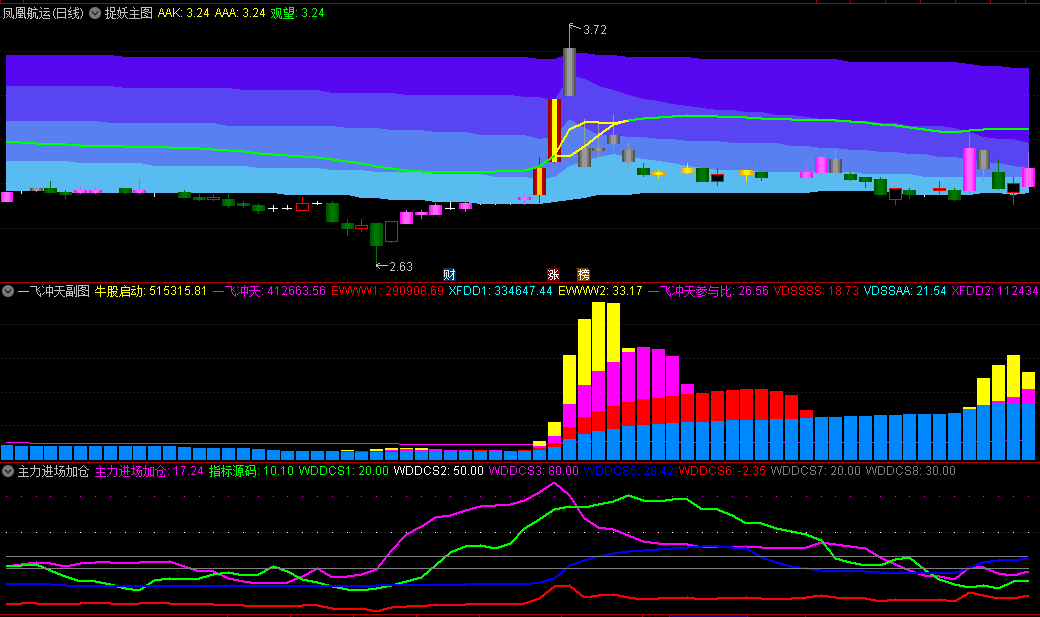Click the 涨 event marker icon
The height and width of the screenshot is (617, 1040).
pyautogui.click(x=553, y=275)
